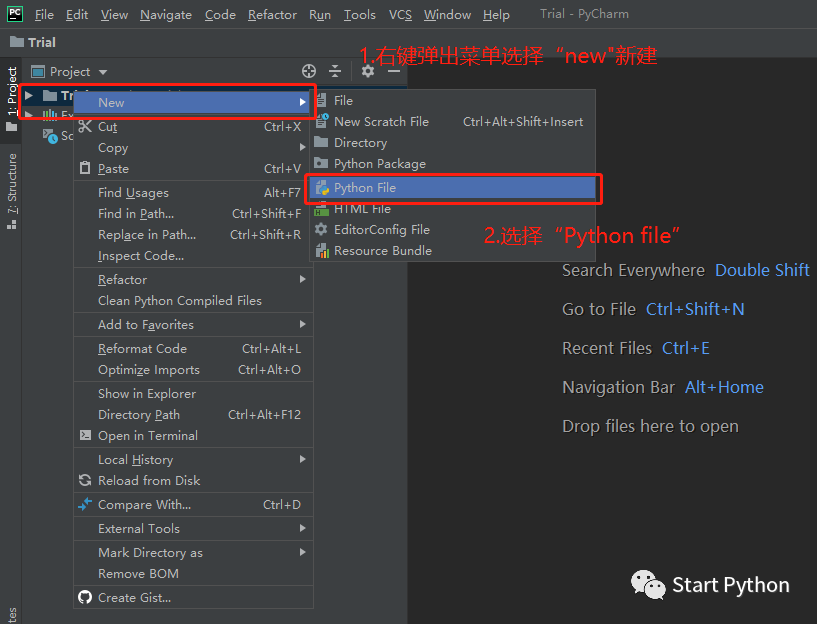
Task: Click the Trial folder icon in breadcrumb bar
Action: coord(17,42)
